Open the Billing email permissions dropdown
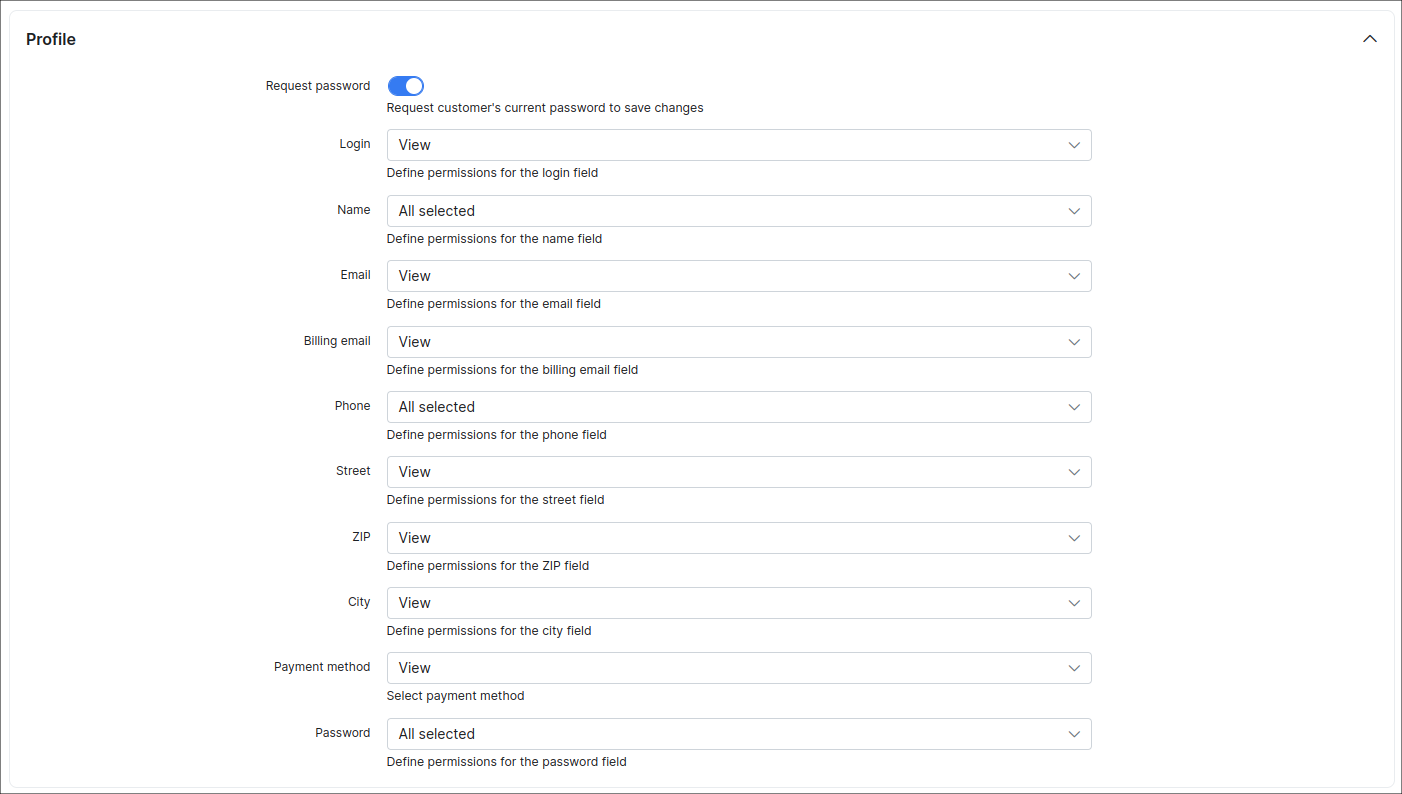Screen dimensions: 1402x794 tap(738, 342)
